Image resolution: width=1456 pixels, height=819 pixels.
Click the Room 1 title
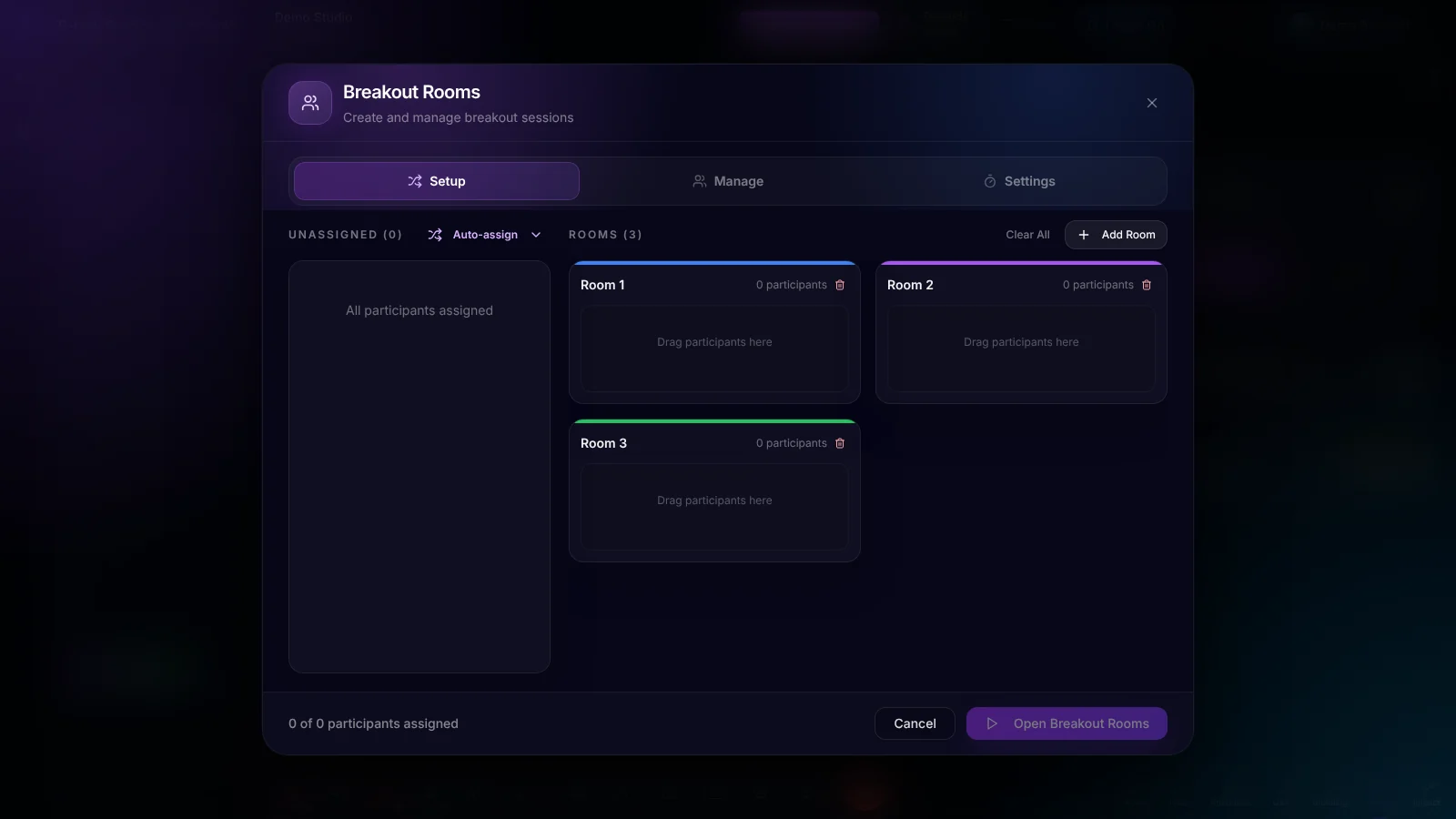[602, 285]
